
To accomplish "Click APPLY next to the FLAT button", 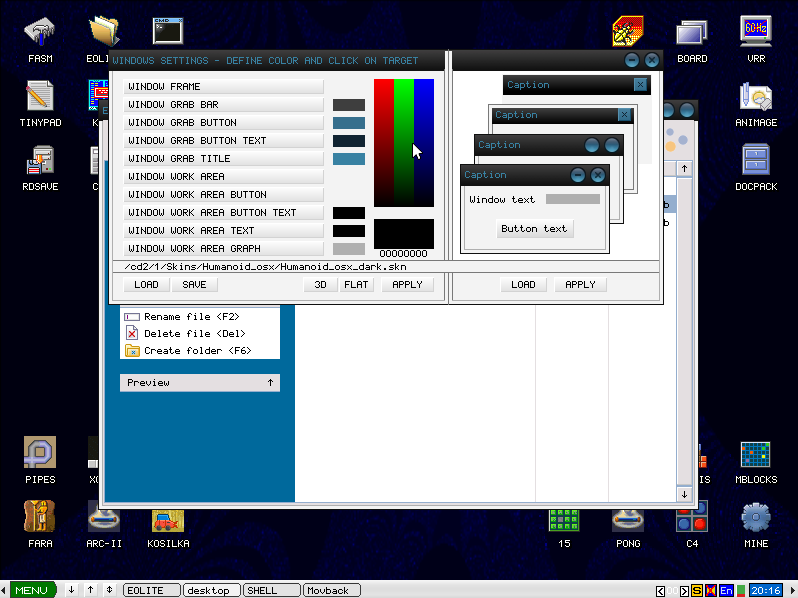I will [x=407, y=284].
